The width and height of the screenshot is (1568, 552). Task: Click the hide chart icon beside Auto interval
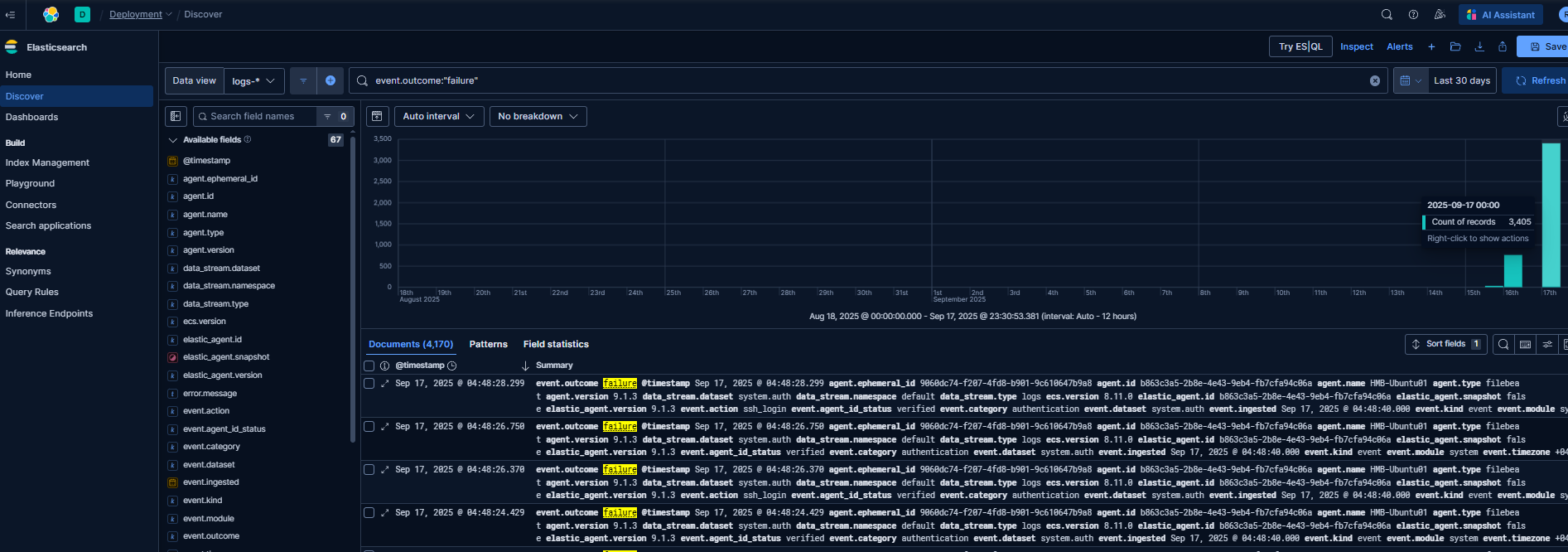tap(377, 116)
